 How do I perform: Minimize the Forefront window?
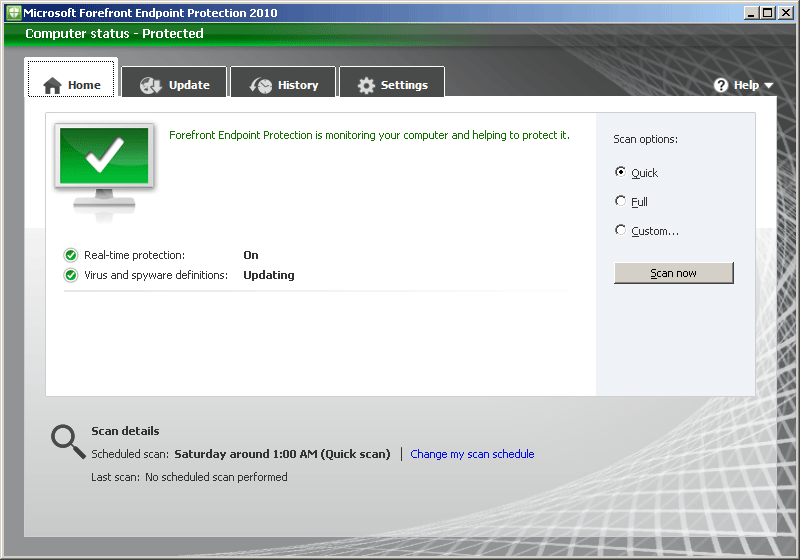click(751, 13)
